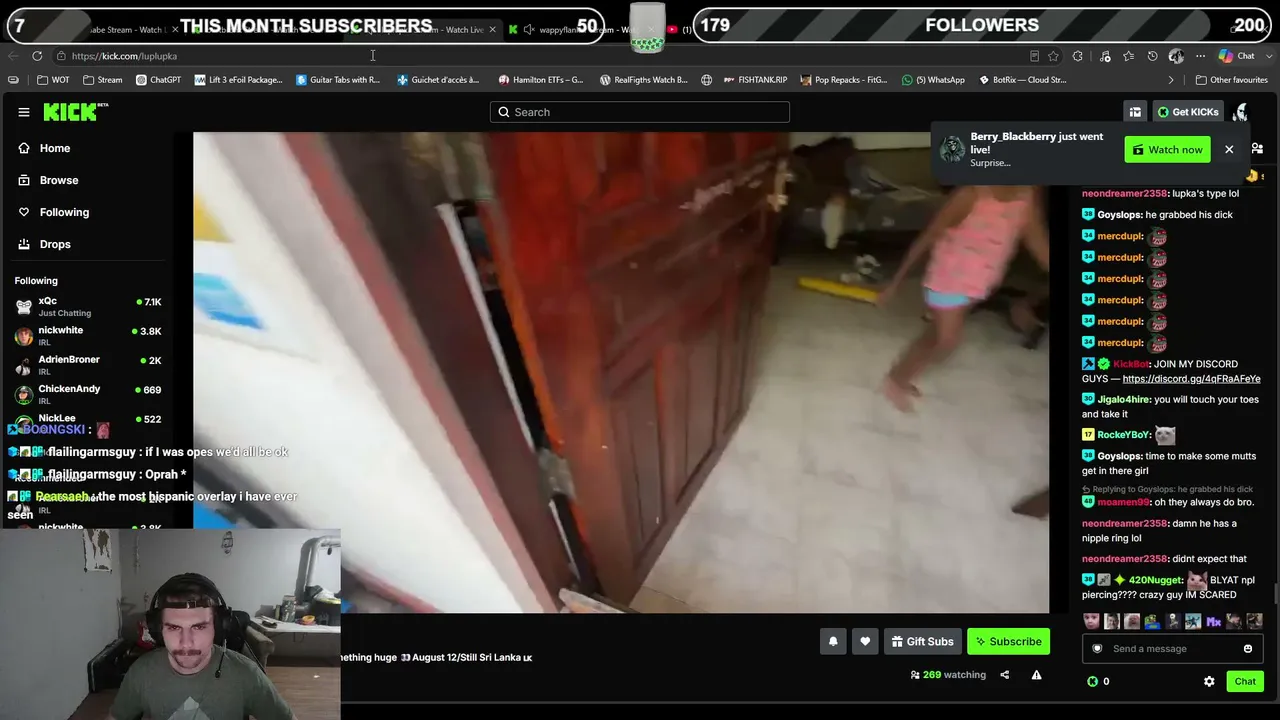The height and width of the screenshot is (720, 1280).
Task: Open the Hamilton ETFs bookmark
Action: [x=540, y=80]
